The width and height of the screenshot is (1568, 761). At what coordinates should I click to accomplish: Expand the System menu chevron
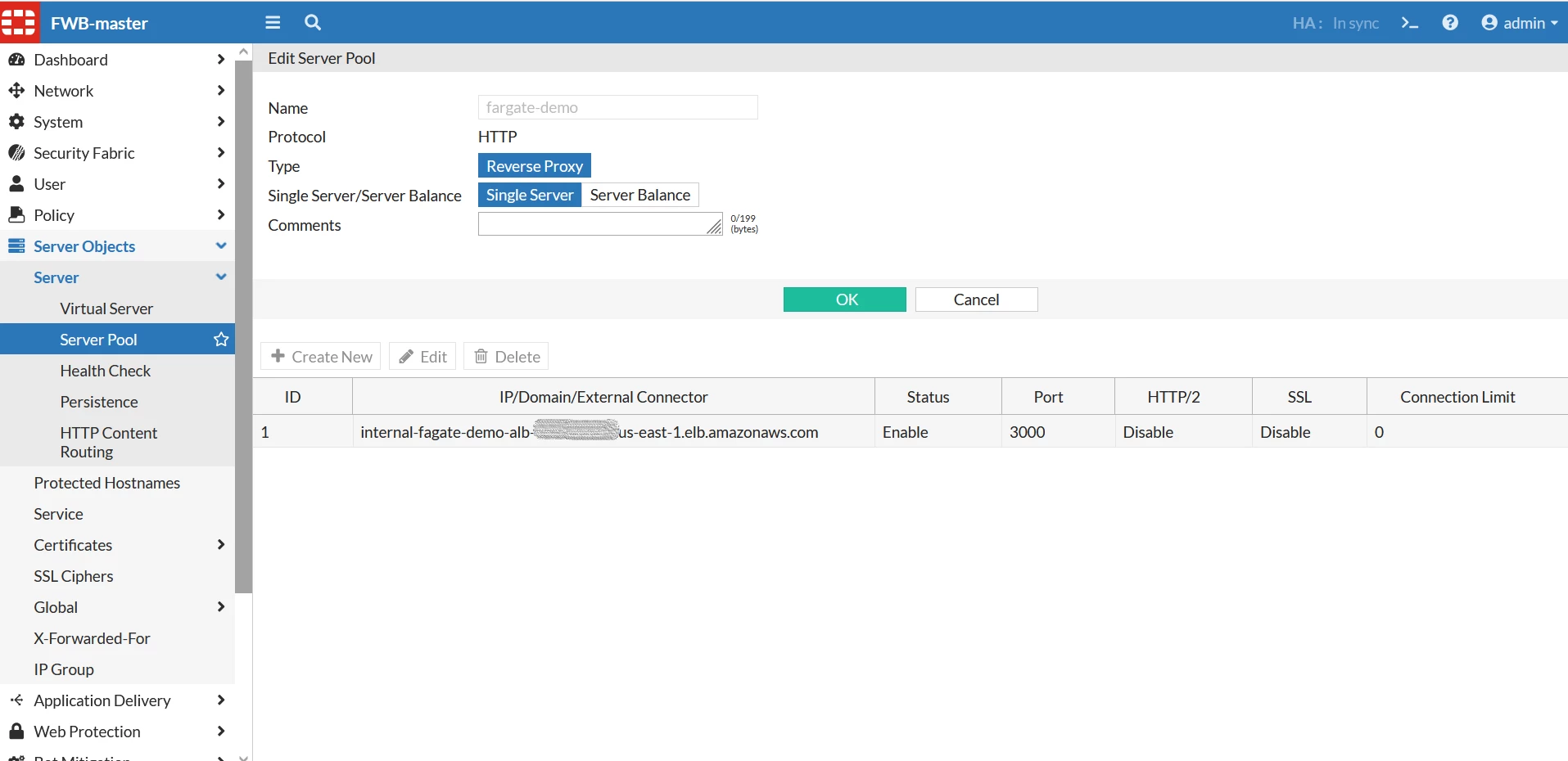coord(220,122)
